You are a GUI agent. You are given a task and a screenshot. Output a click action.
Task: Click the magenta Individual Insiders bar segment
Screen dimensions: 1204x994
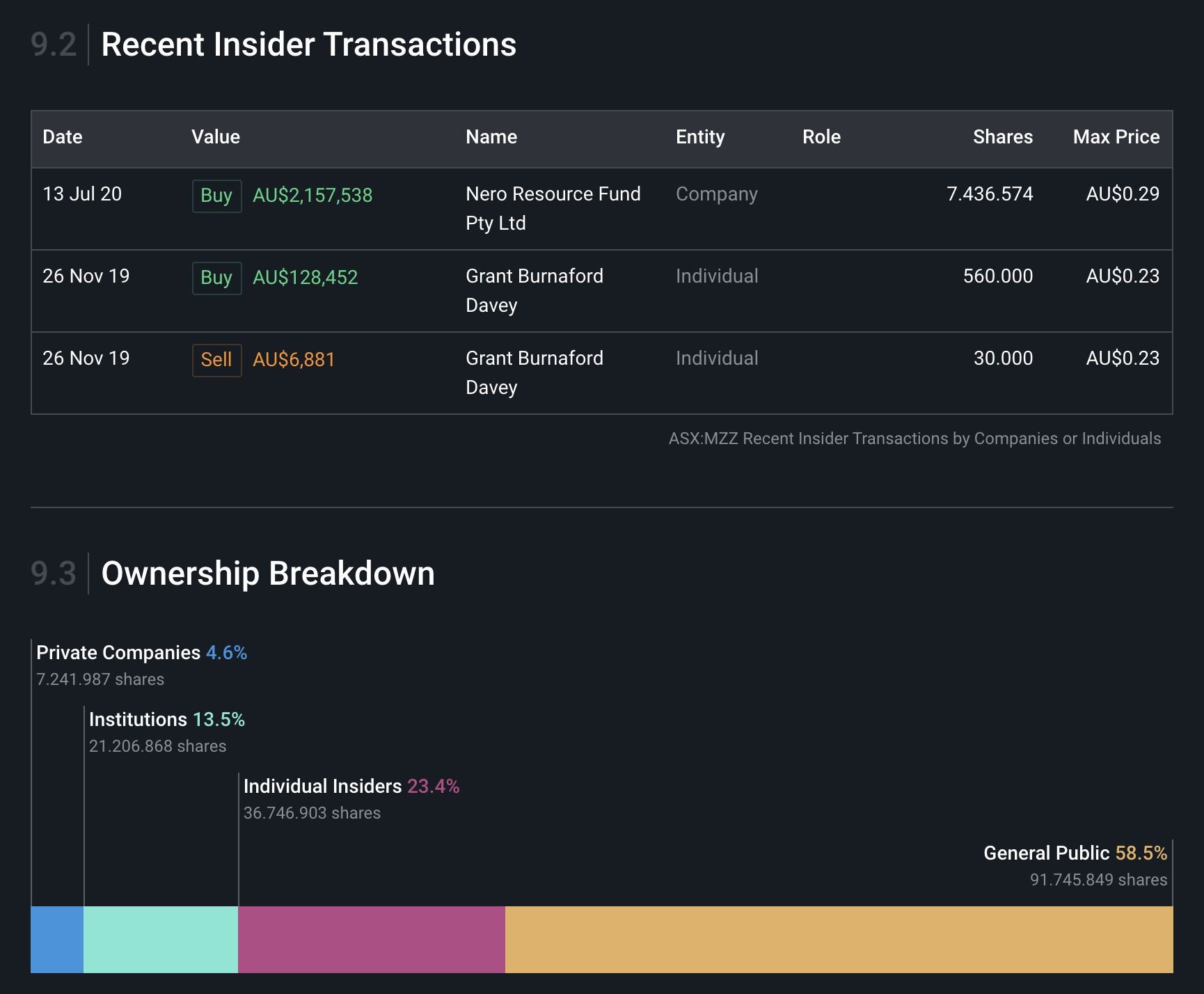click(372, 939)
